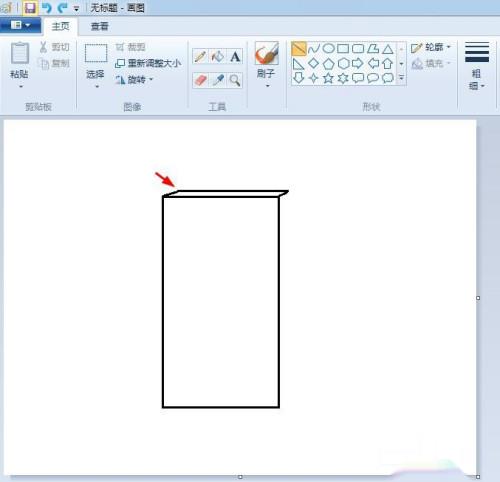Expand the shapes gallery more arrow
The image size is (500, 482).
[401, 78]
